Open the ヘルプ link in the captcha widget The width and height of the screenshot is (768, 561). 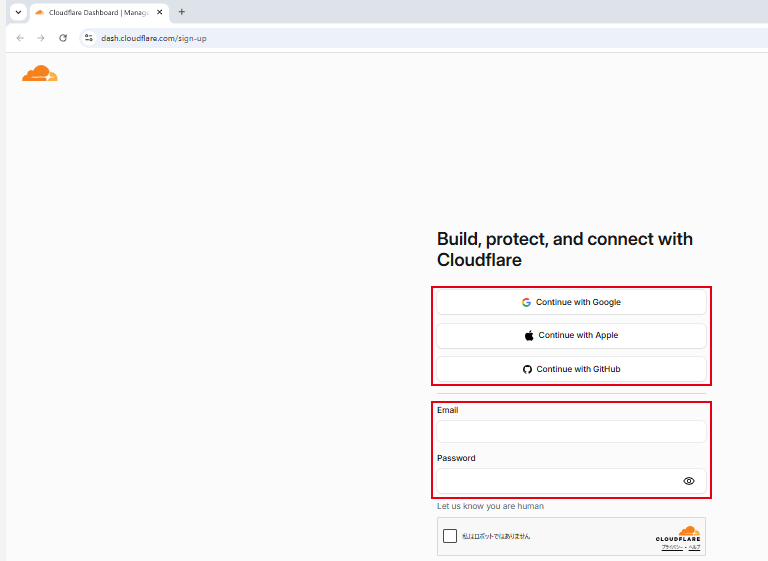[695, 547]
